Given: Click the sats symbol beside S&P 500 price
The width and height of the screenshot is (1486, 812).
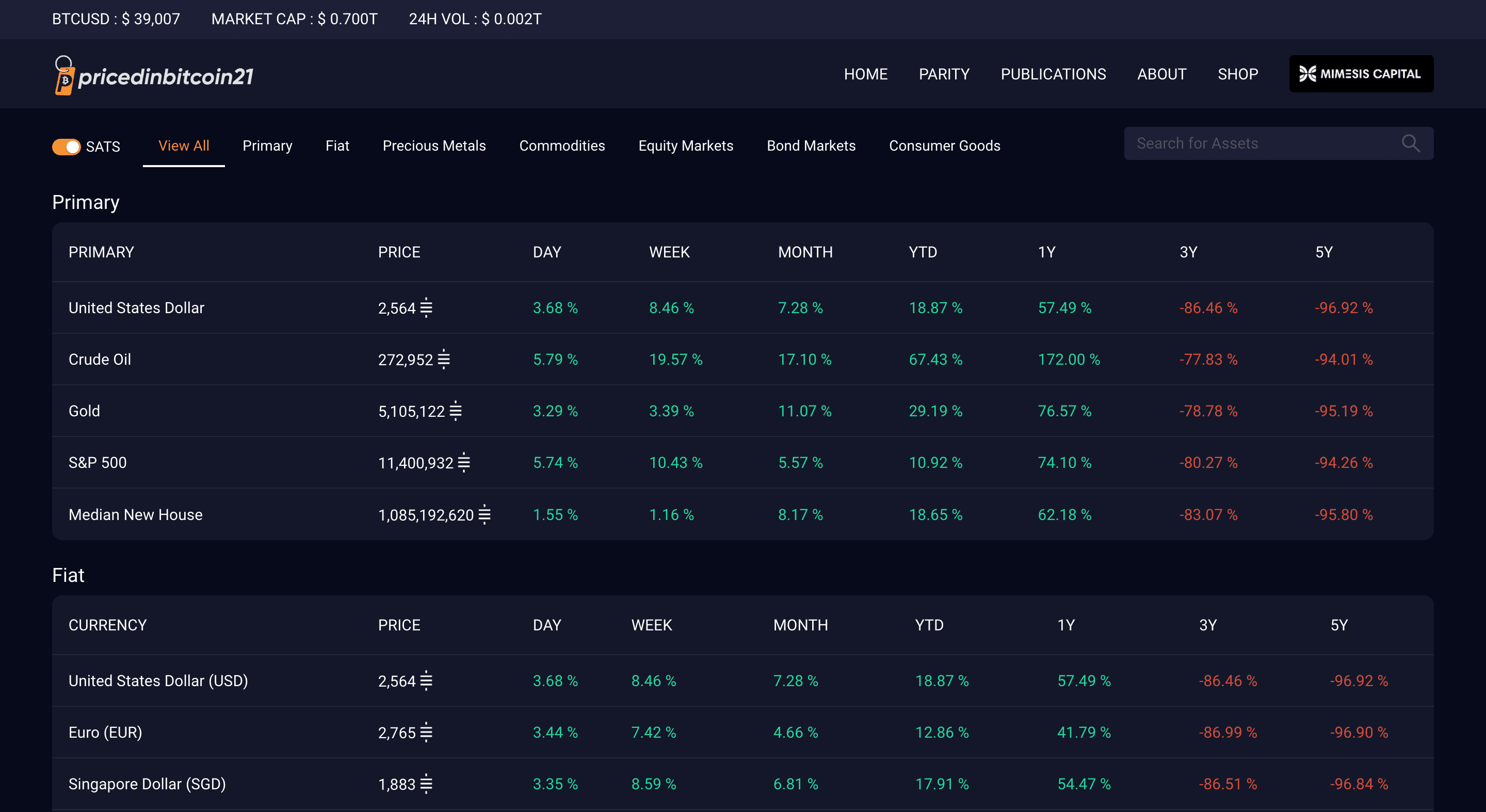Looking at the screenshot, I should click(x=464, y=463).
